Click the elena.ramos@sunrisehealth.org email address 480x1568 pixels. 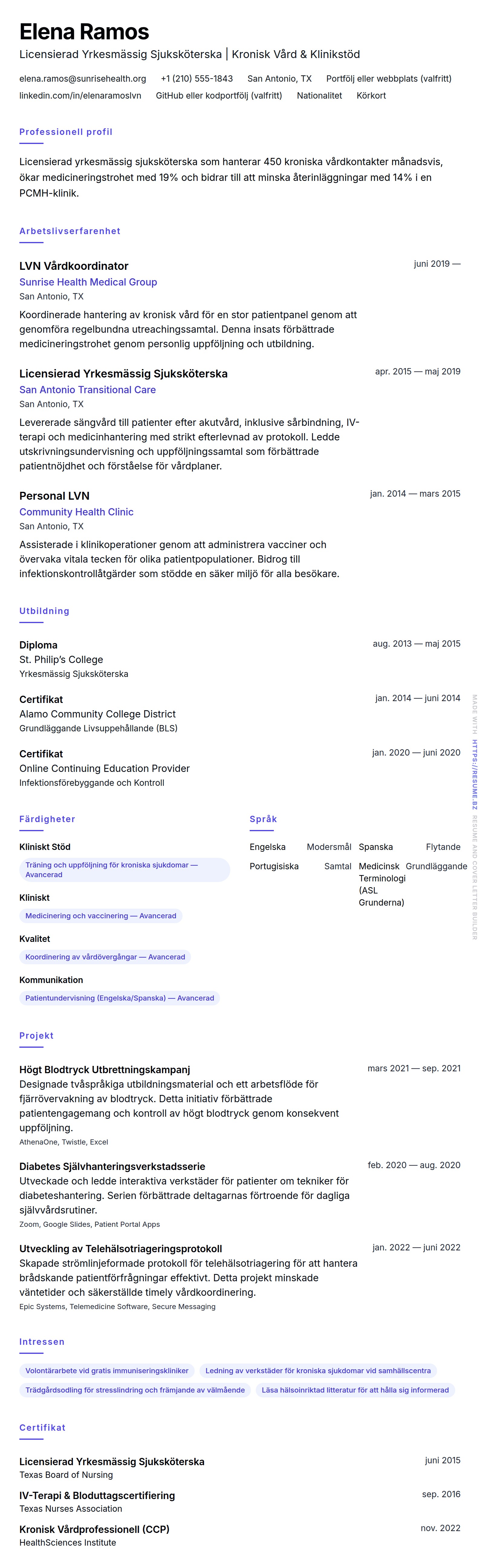pyautogui.click(x=83, y=79)
